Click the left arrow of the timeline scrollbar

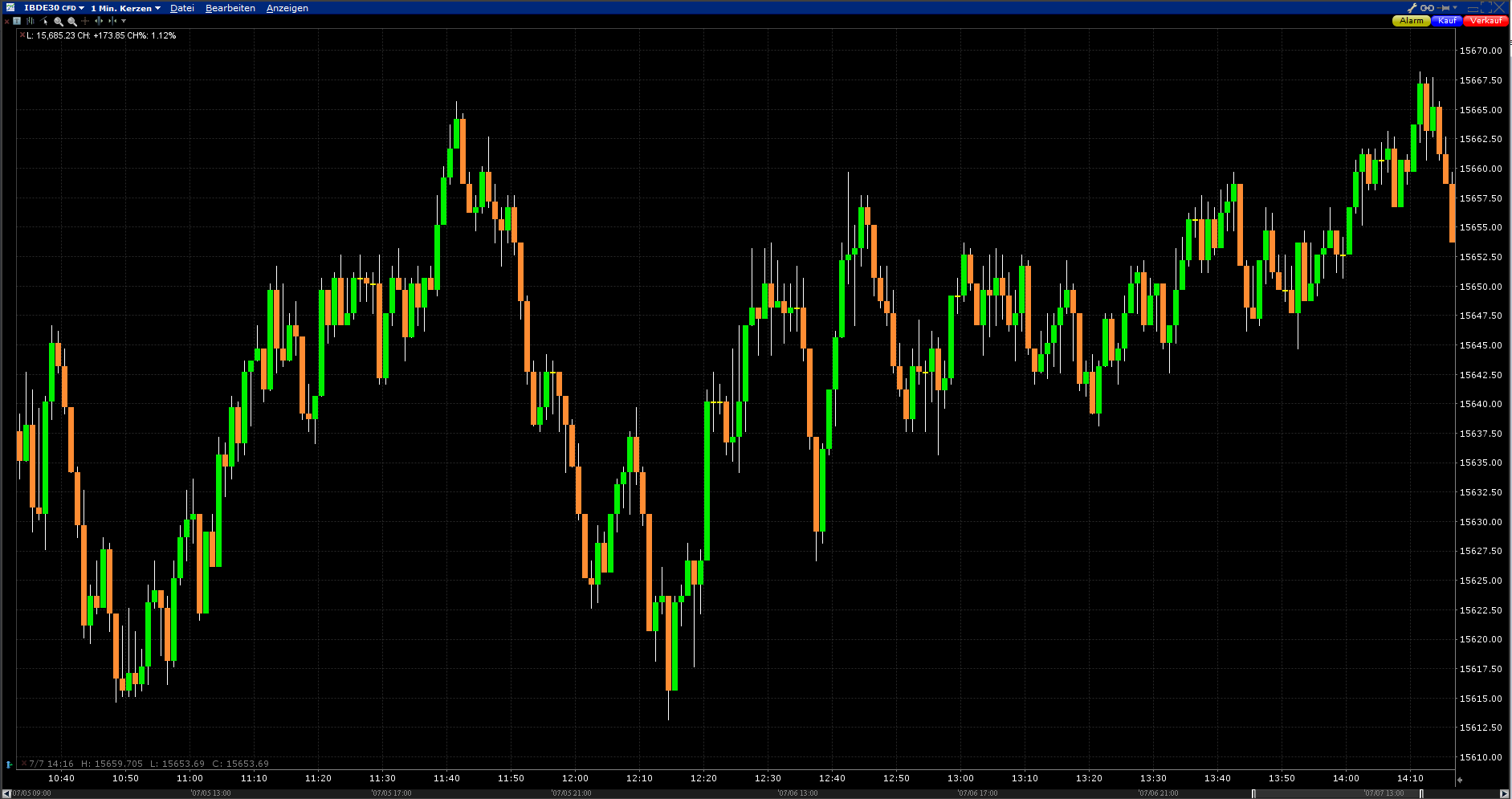tap(6, 793)
